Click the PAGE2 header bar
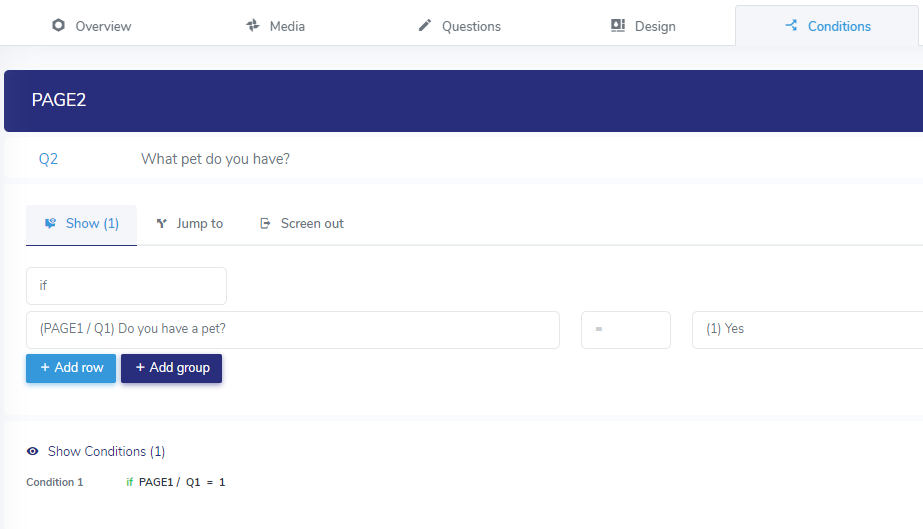This screenshot has height=529, width=923. click(463, 101)
